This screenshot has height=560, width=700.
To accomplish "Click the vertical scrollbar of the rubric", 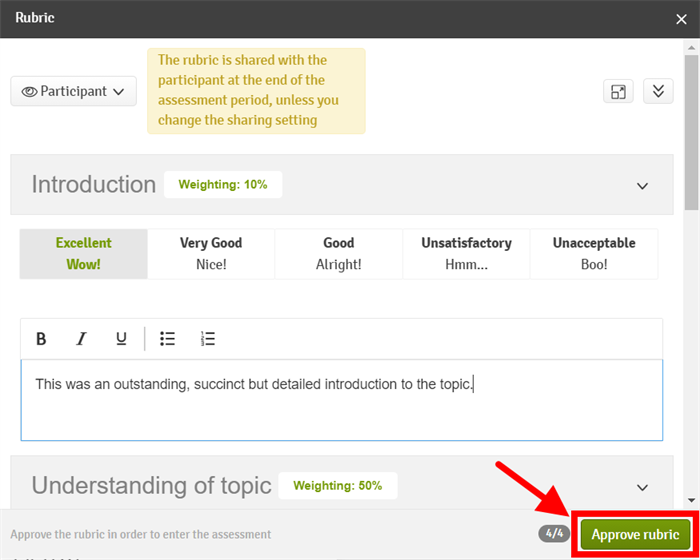I will click(692, 130).
